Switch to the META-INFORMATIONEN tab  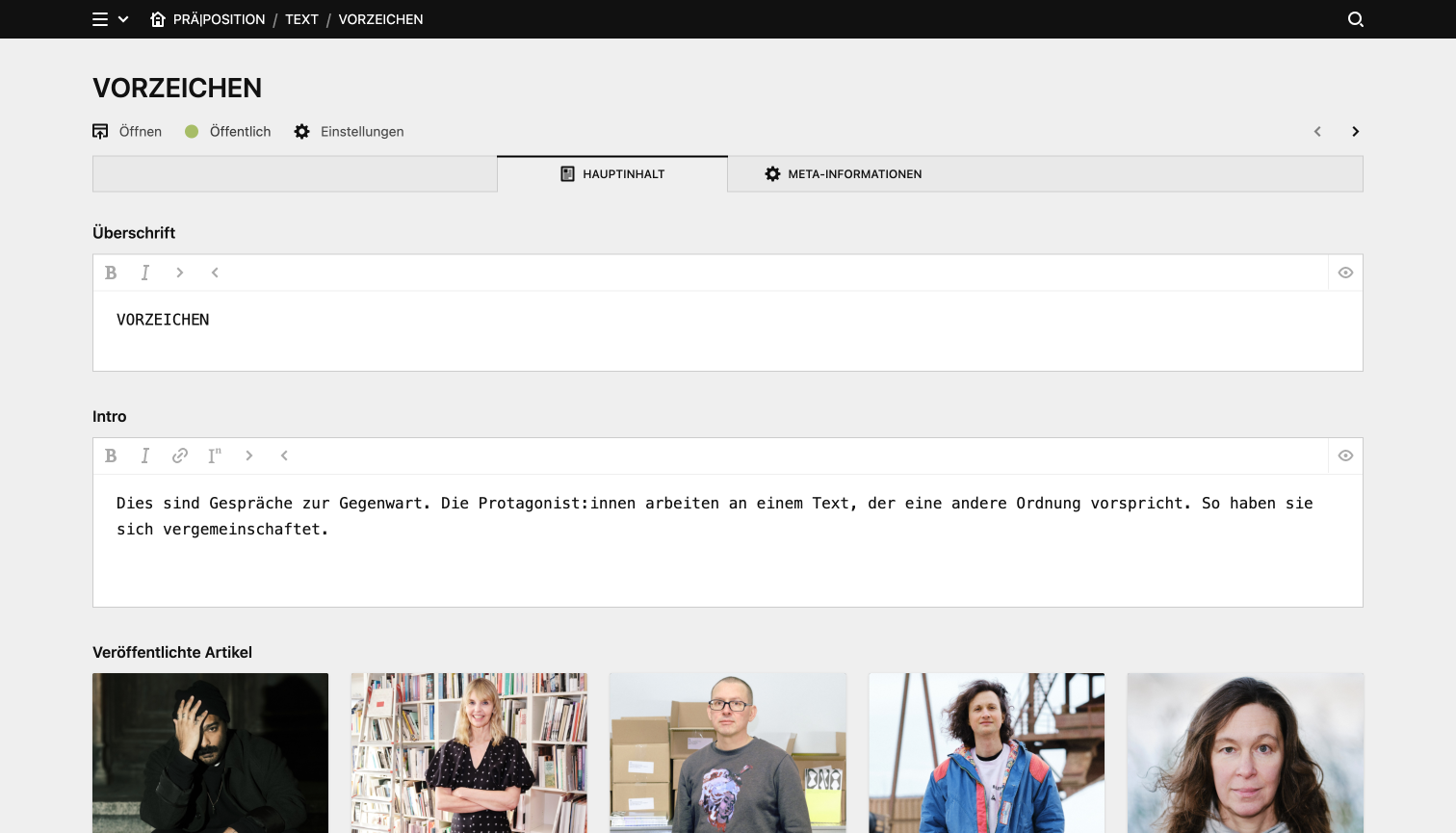(x=844, y=174)
